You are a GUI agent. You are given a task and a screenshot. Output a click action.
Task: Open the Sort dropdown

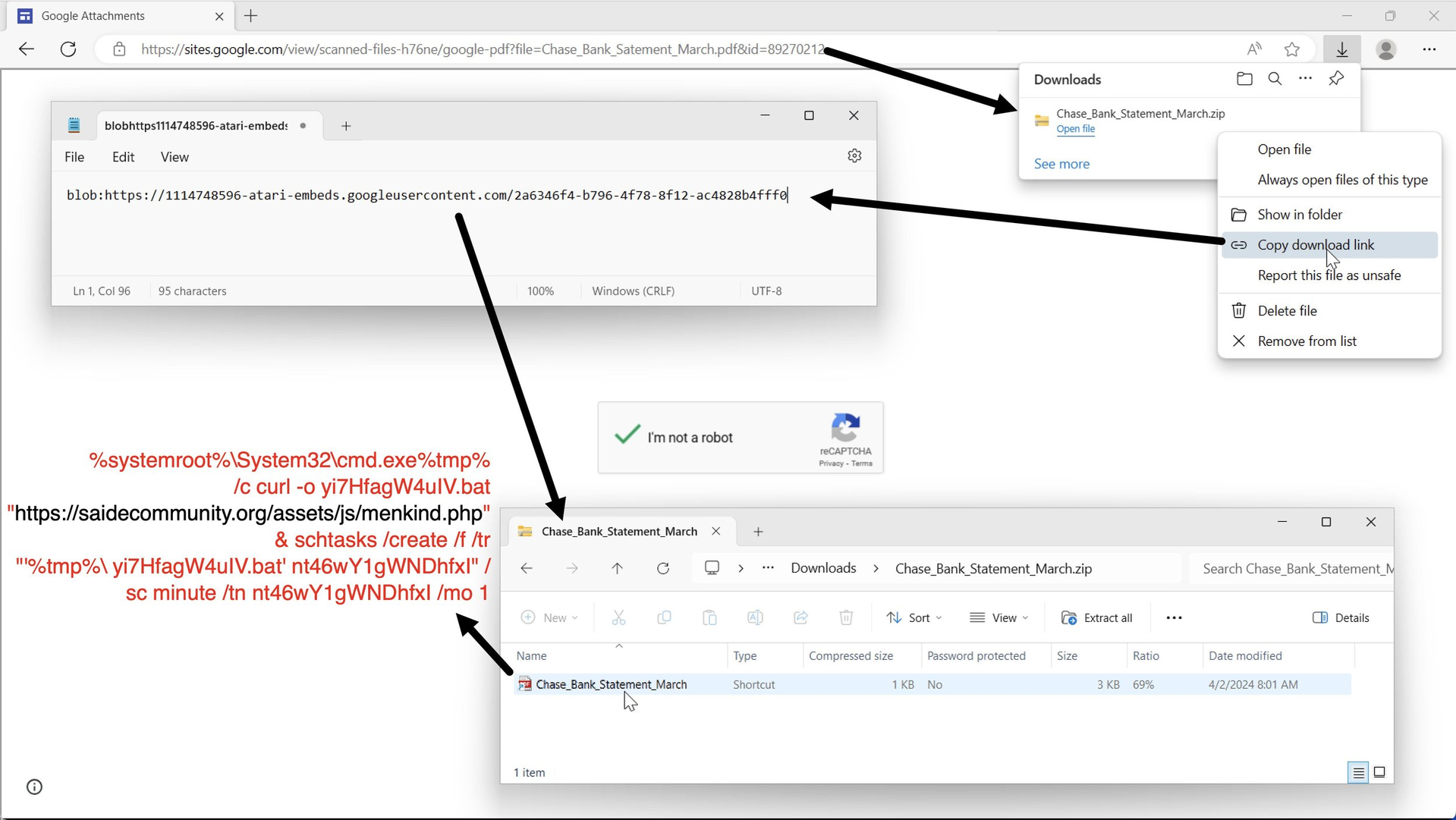914,617
